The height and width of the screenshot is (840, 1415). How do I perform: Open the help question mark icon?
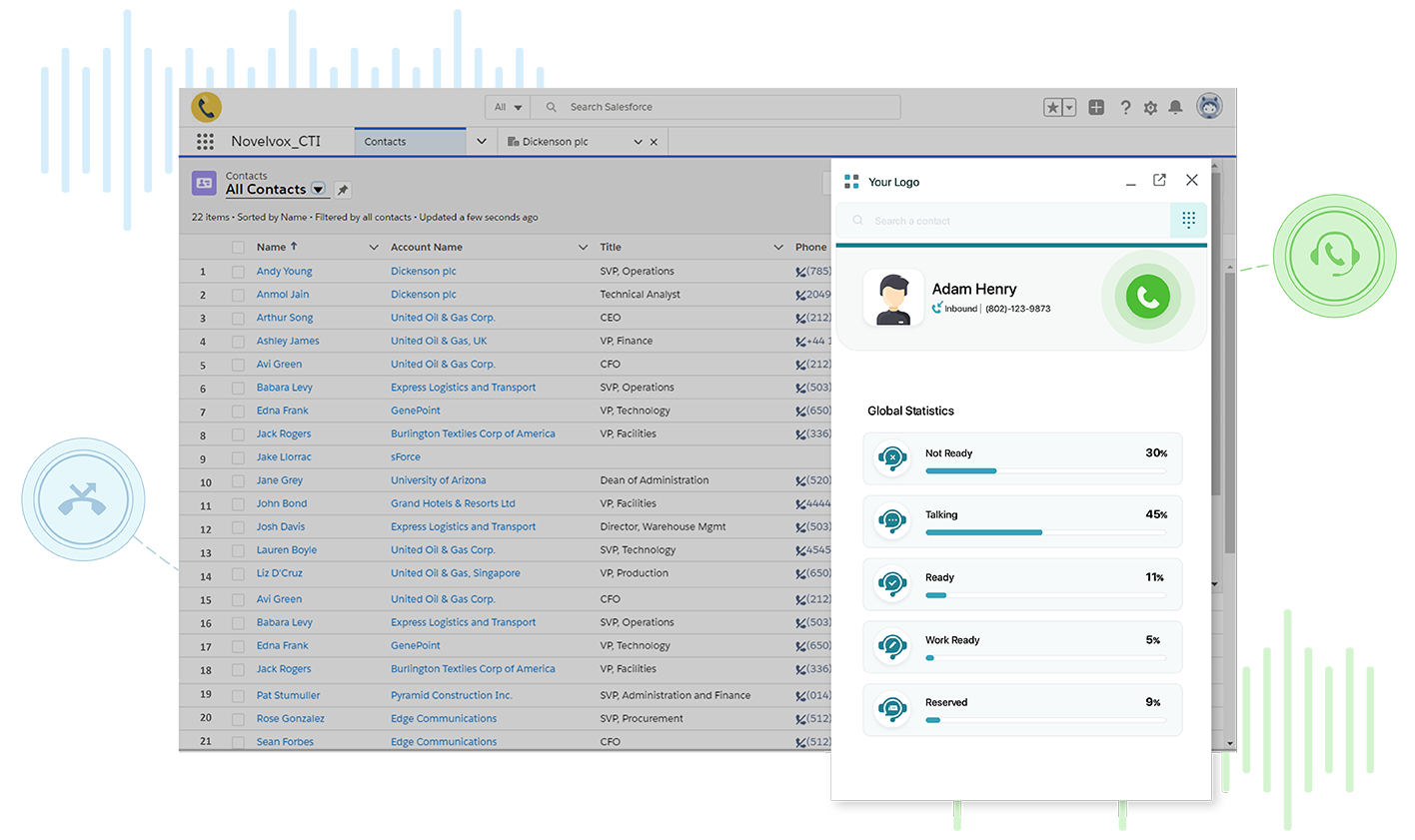1125,107
